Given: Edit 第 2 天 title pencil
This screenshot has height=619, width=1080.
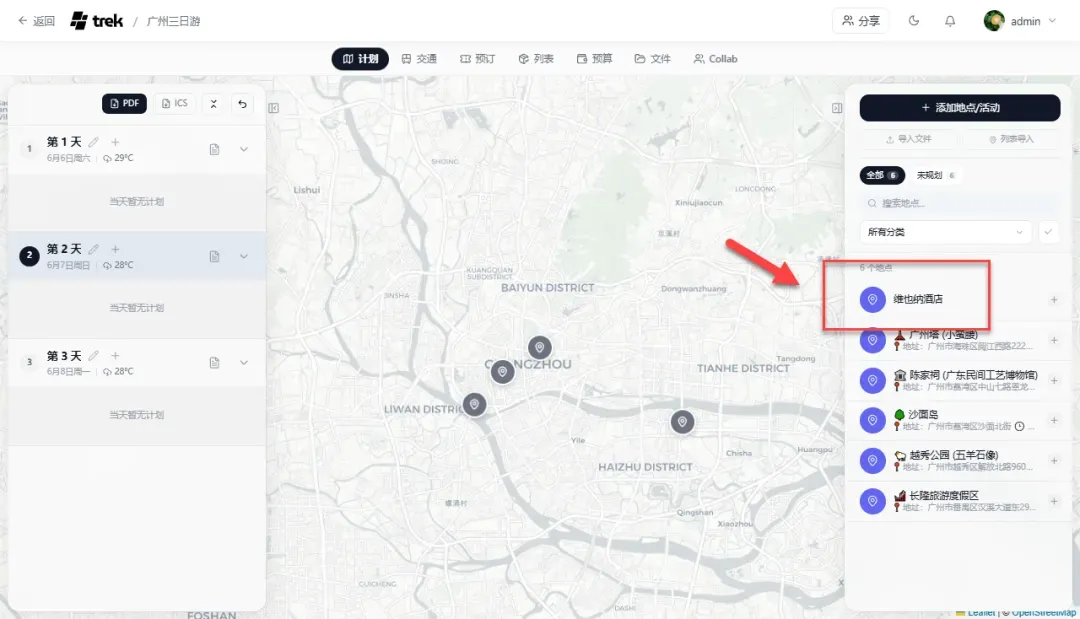Looking at the screenshot, I should tap(94, 249).
